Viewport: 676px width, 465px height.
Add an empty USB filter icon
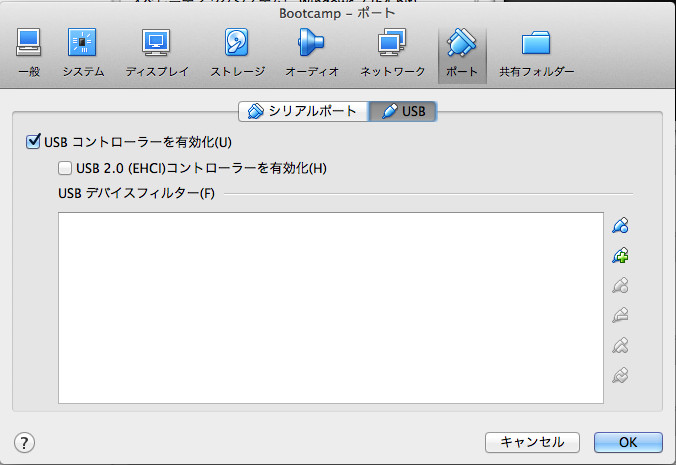tap(620, 225)
